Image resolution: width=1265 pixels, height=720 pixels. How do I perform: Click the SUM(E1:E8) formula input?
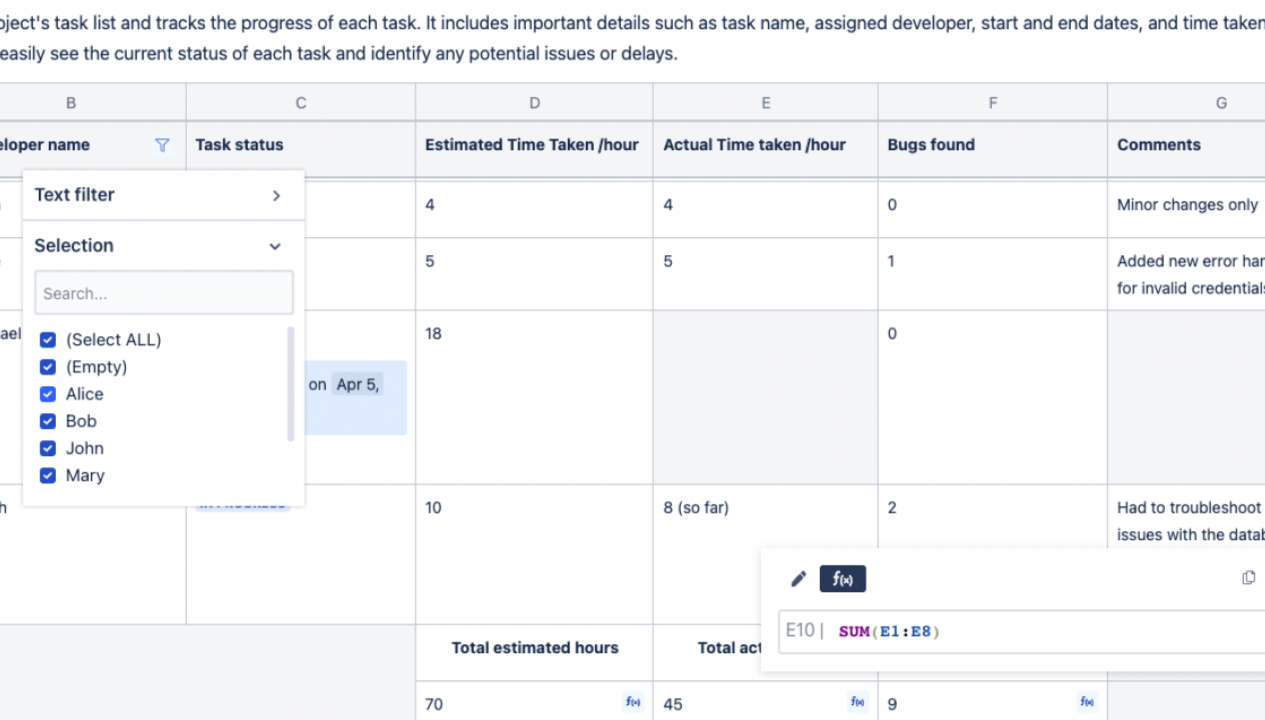pyautogui.click(x=1000, y=631)
